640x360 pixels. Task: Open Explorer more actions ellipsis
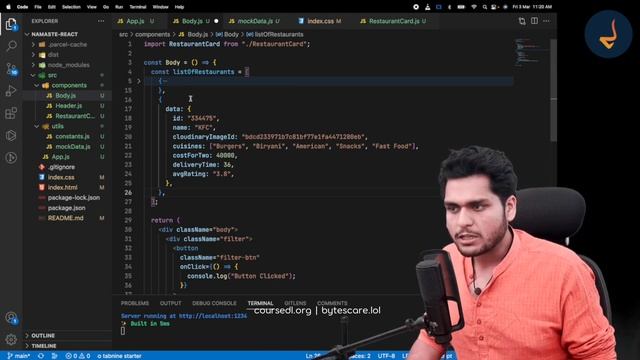coord(101,21)
